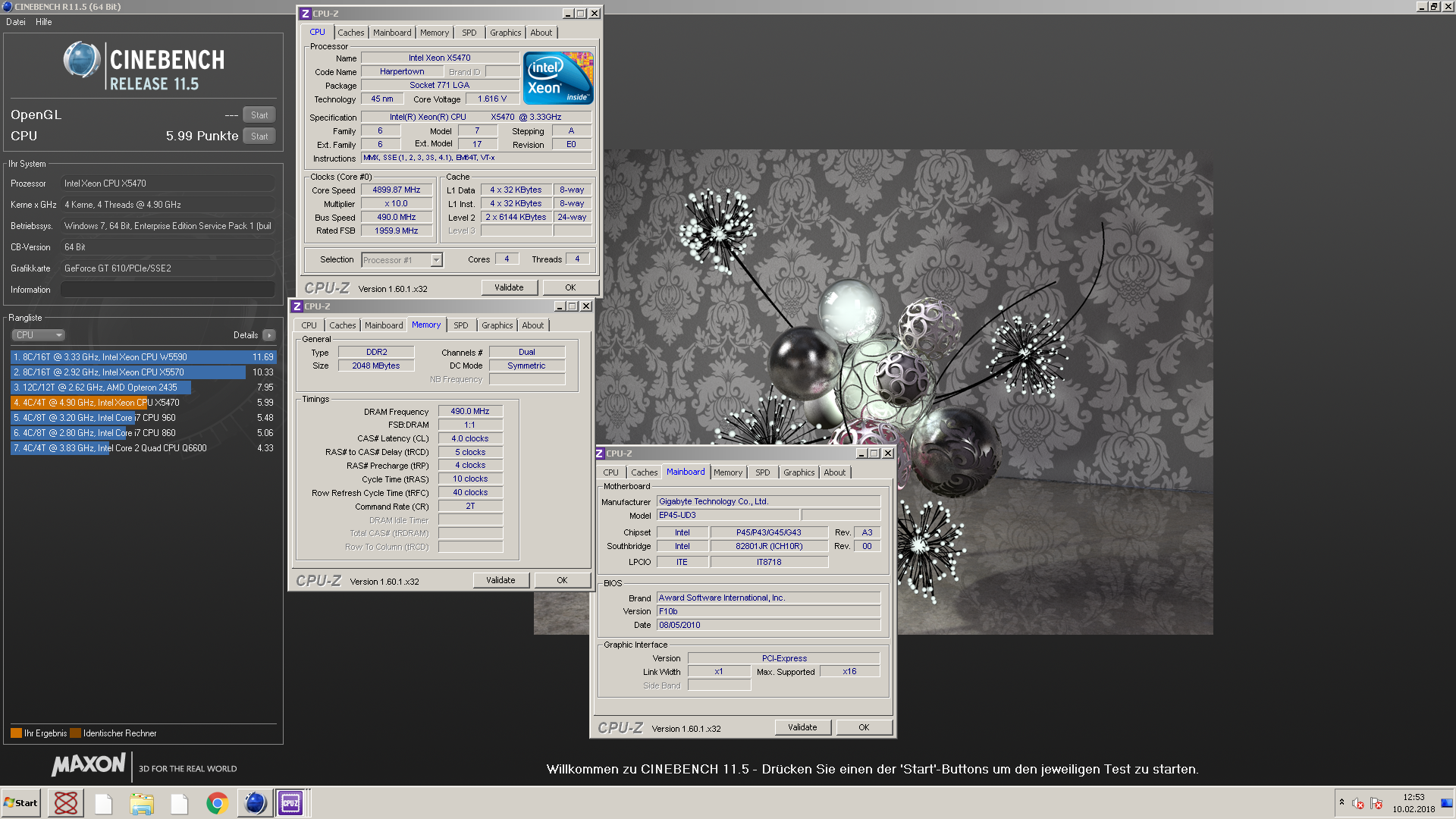Start the OpenGL benchmark
Viewport: 1456px width, 819px height.
259,115
